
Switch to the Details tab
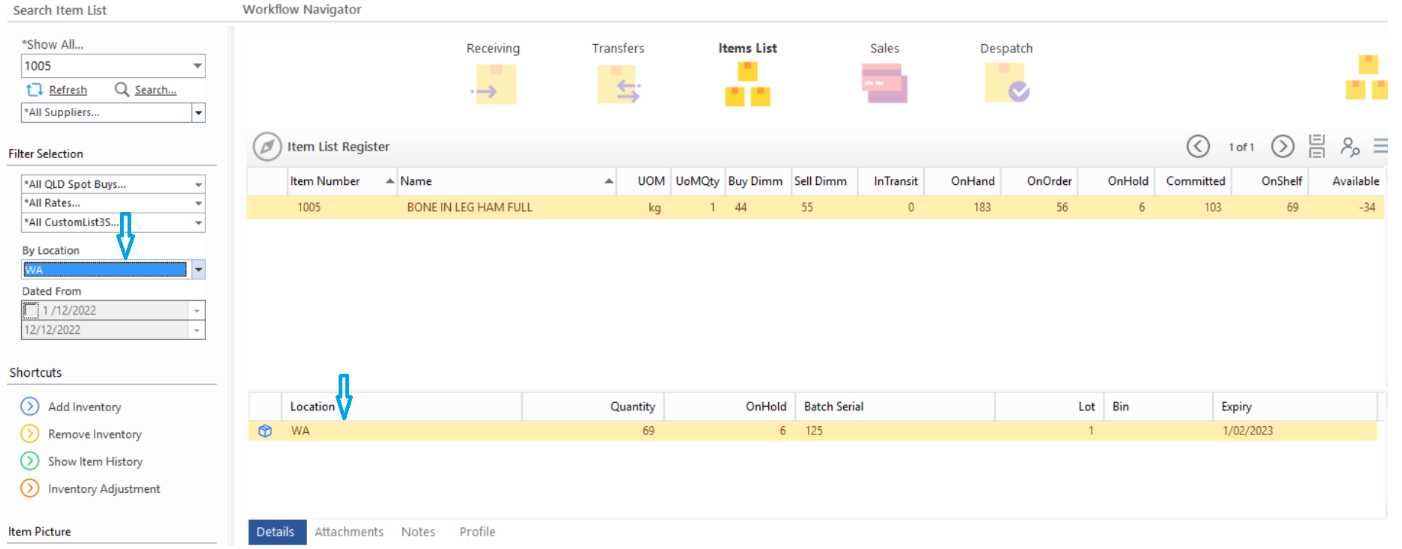tap(276, 532)
